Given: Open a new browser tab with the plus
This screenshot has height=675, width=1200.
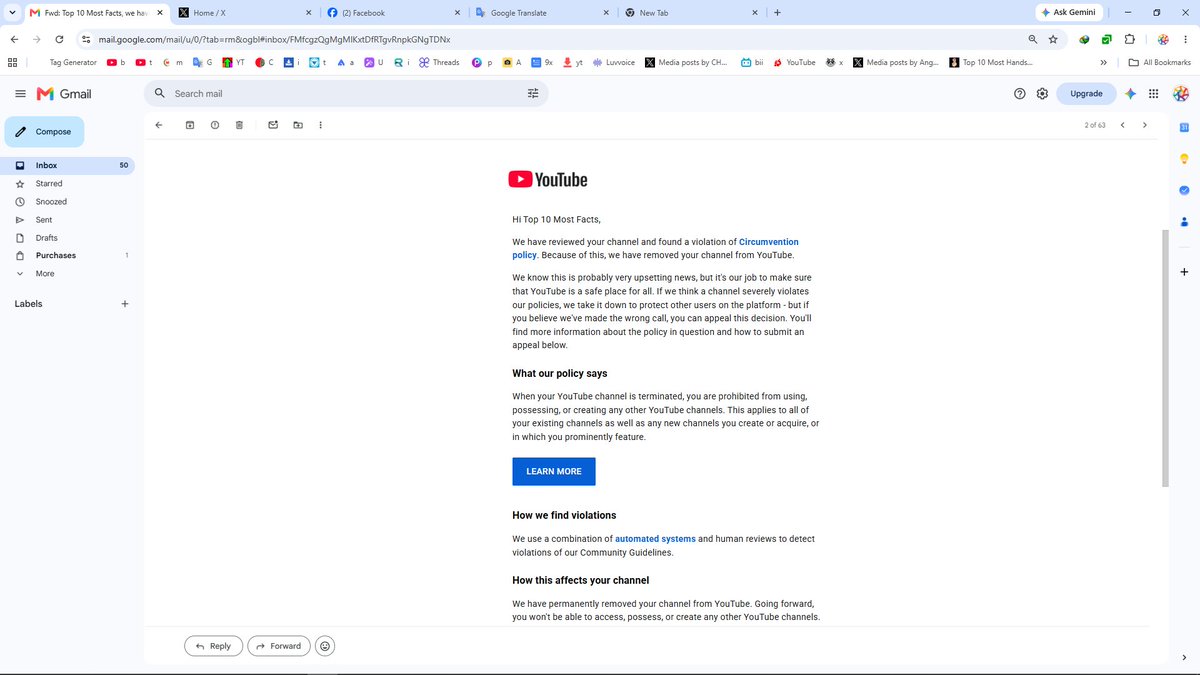Looking at the screenshot, I should [x=777, y=13].
